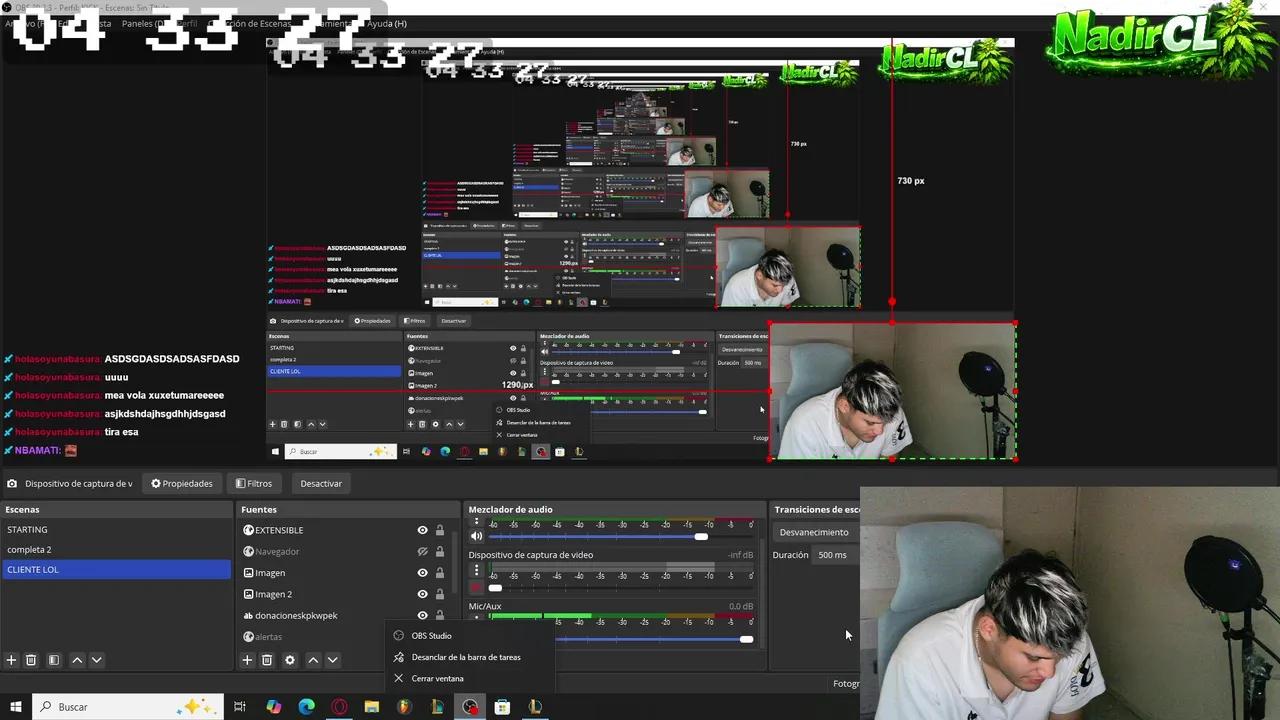Toggle lock on Imagen 2 source
Viewport: 1280px width, 720px height.
click(x=439, y=594)
